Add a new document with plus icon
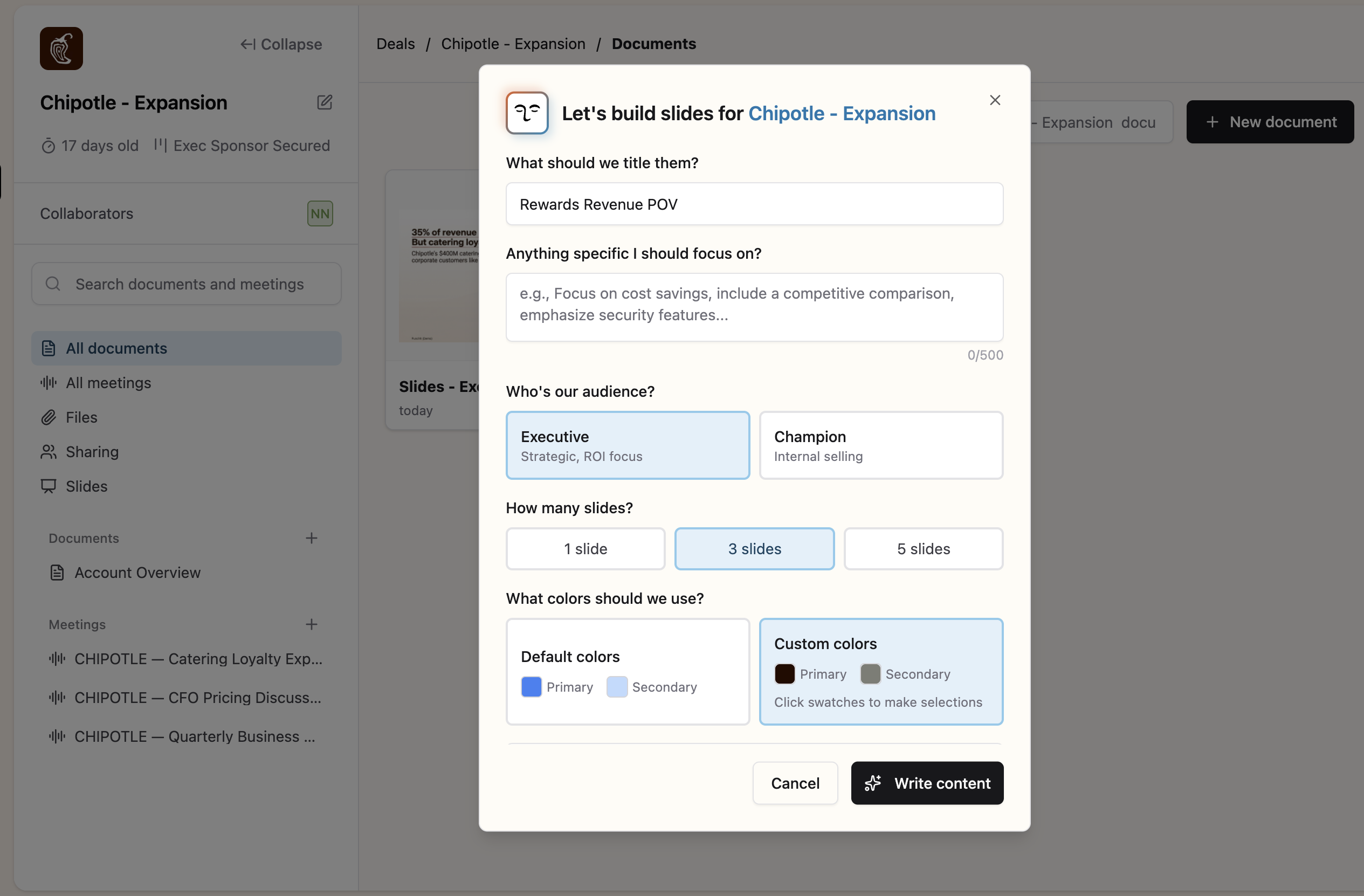This screenshot has height=896, width=1364. (x=311, y=537)
